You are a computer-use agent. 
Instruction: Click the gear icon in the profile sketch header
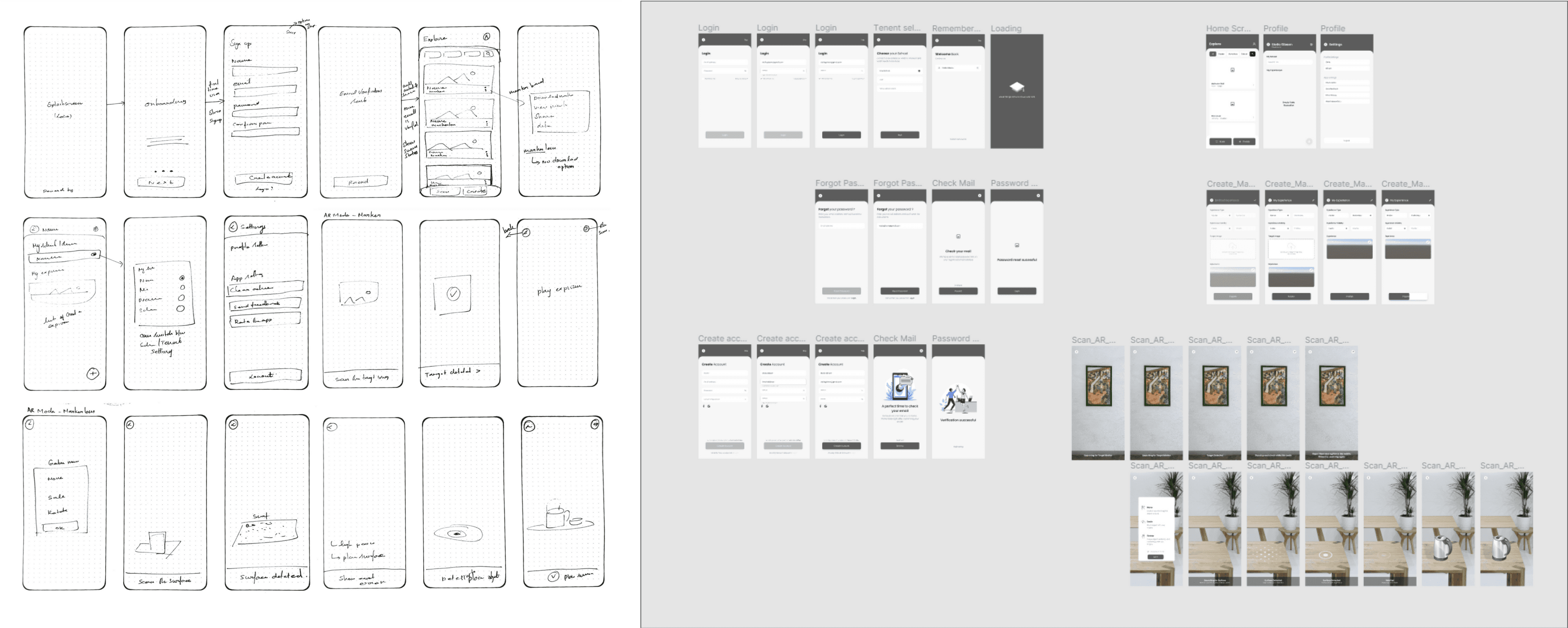(95, 229)
